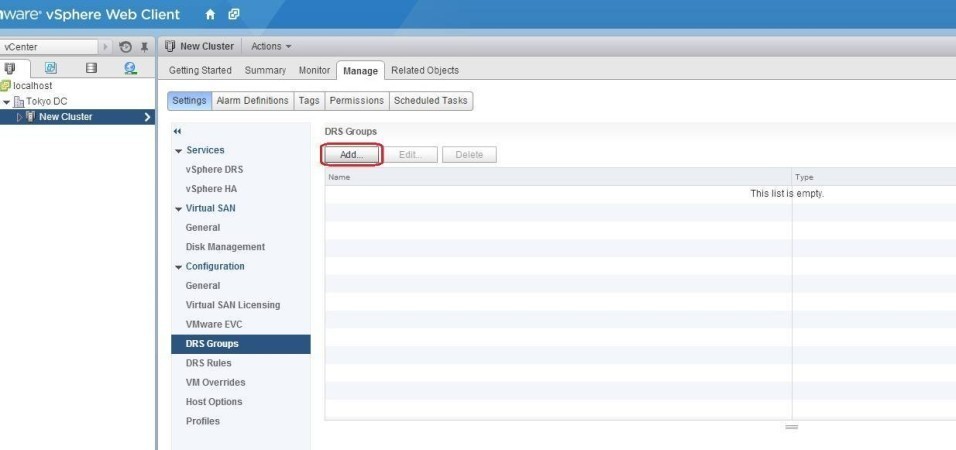Screen dimensions: 956x450
Task: Select localhost in the inventory tree
Action: click(32, 86)
